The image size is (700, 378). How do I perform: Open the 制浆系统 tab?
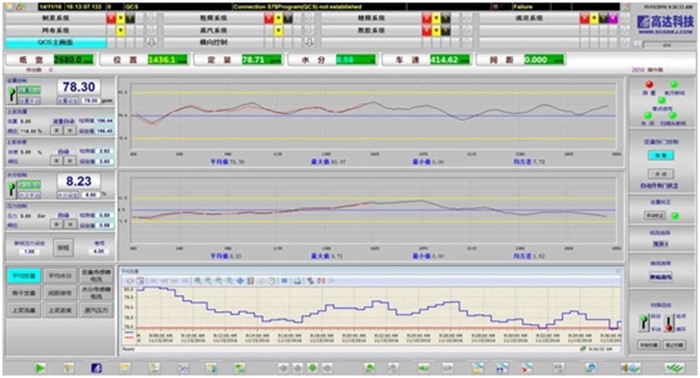pos(55,18)
